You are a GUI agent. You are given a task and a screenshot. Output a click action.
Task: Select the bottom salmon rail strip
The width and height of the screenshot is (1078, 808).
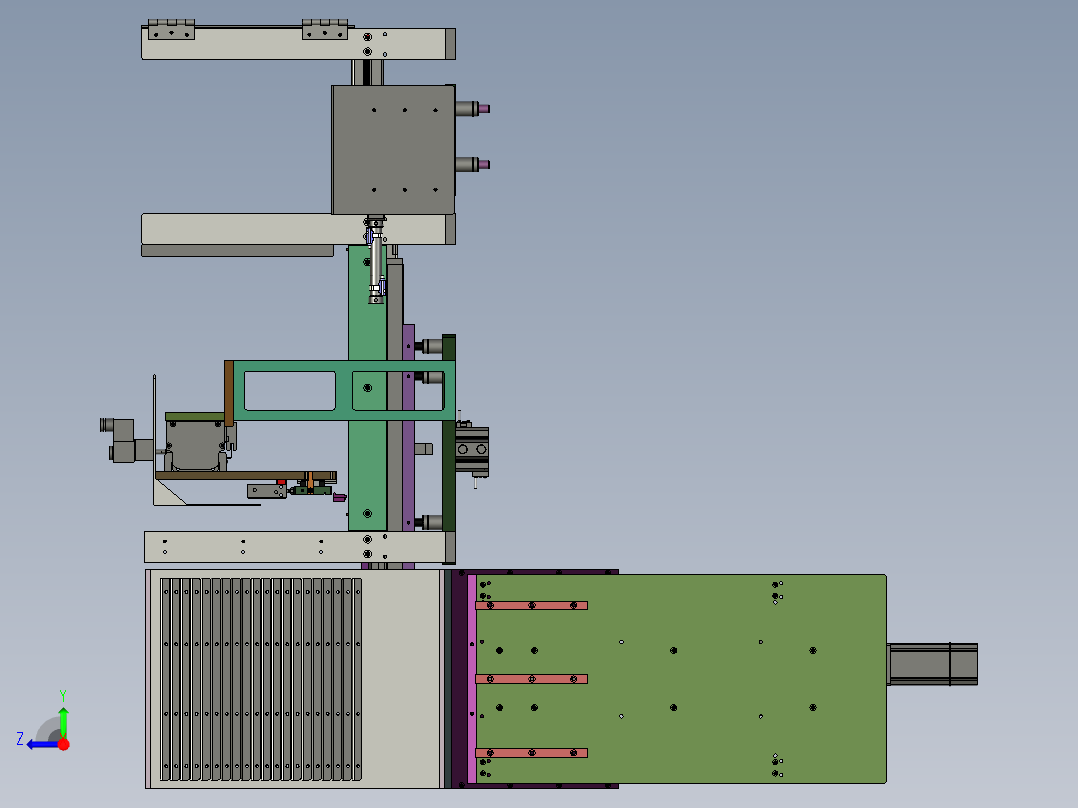click(531, 753)
